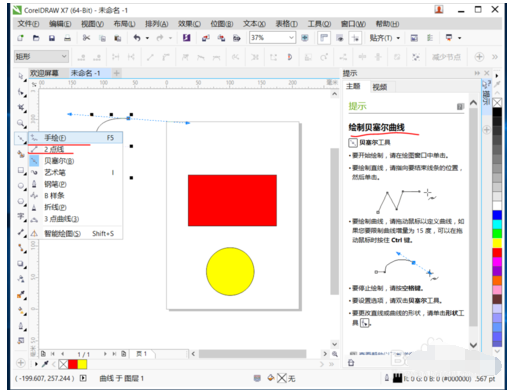The height and width of the screenshot is (390, 509).
Task: Click the no-color X swatch atop the palette
Action: (497, 103)
